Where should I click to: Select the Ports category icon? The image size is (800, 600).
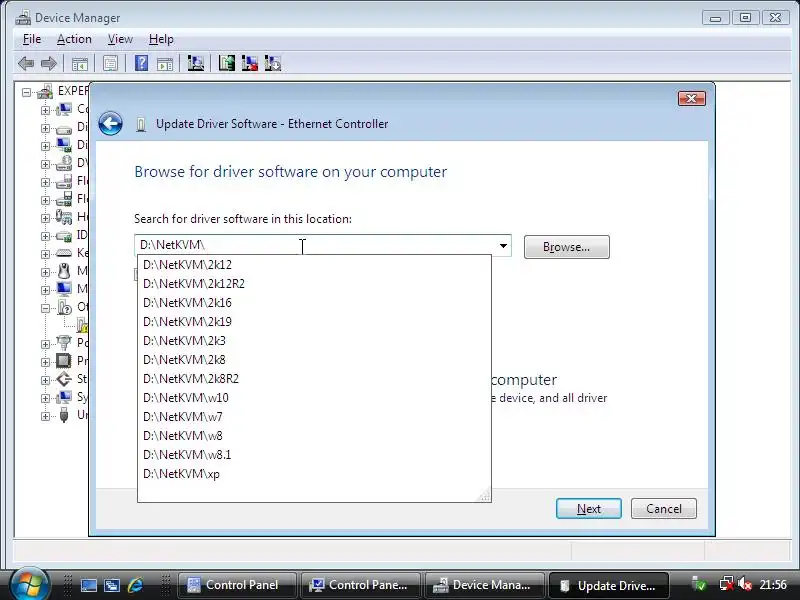click(64, 343)
